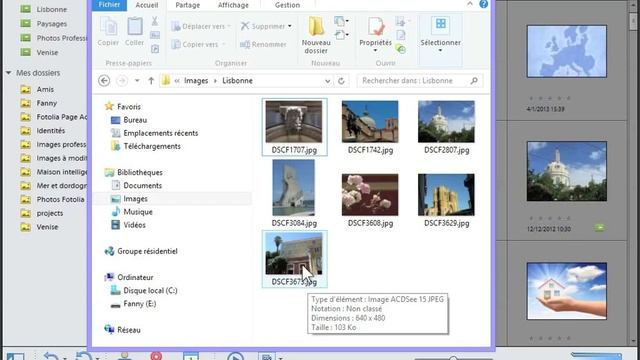Select file DSCF2807.jpg
Viewport: 640px width, 360px height.
tap(447, 127)
